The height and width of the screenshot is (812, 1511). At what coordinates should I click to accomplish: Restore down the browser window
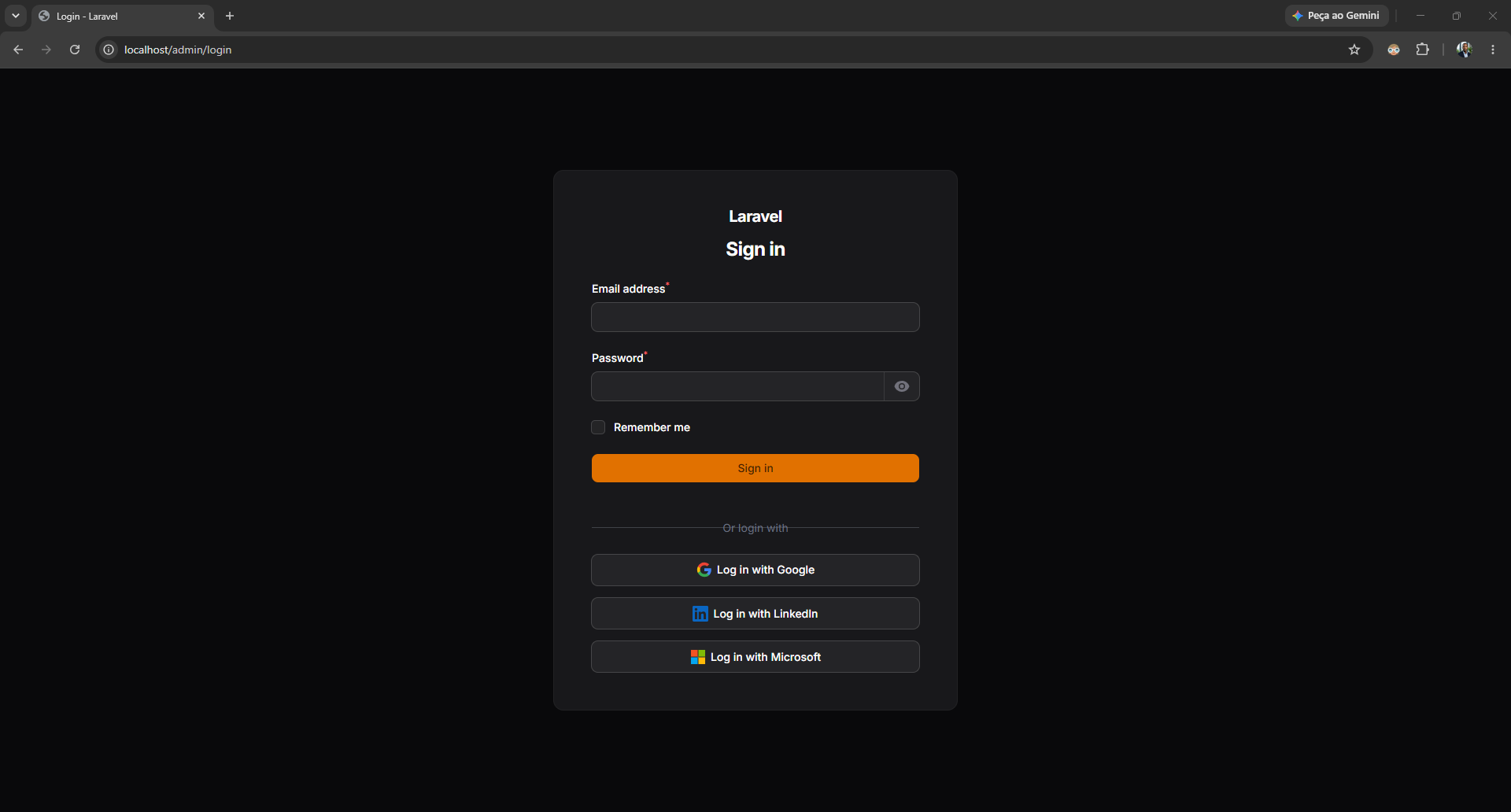click(x=1457, y=16)
